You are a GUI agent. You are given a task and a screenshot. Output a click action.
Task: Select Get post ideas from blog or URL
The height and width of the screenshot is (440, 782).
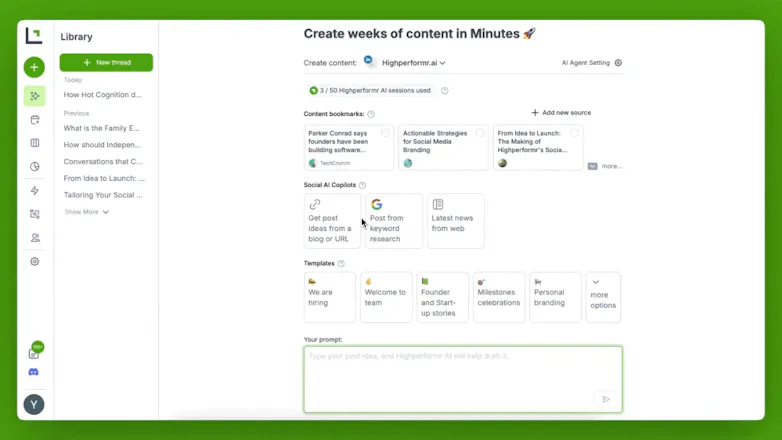[x=332, y=220]
